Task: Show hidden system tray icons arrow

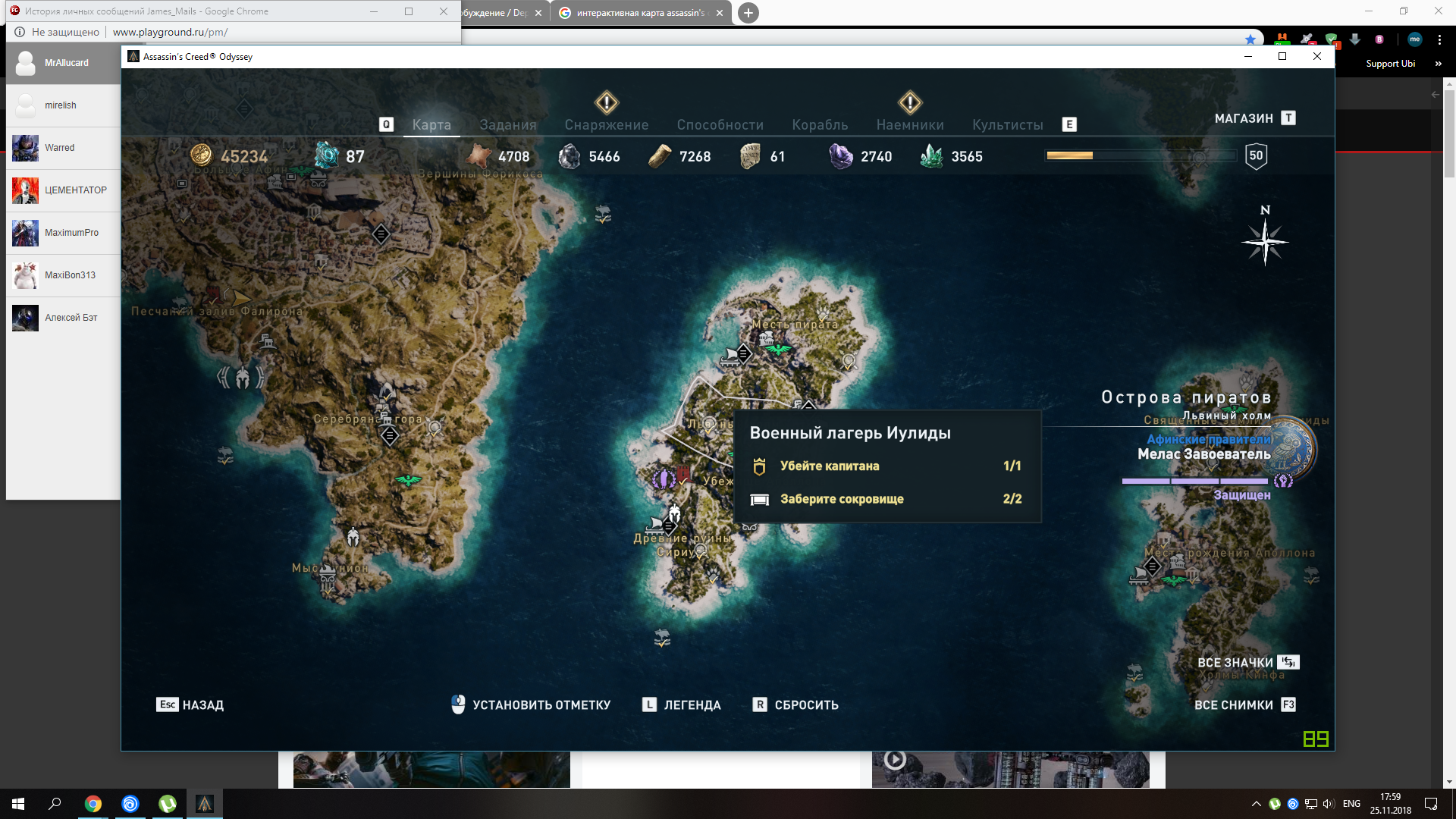Action: (x=1256, y=804)
